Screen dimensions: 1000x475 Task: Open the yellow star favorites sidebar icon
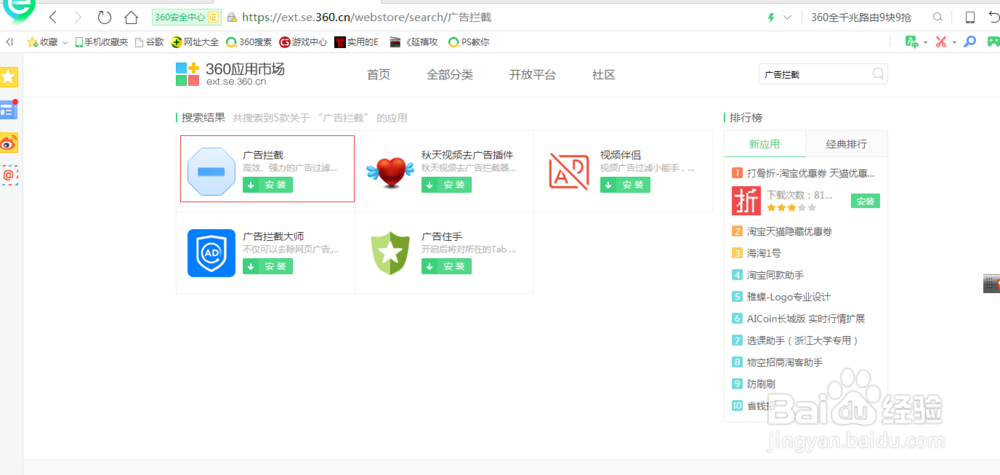(x=8, y=77)
